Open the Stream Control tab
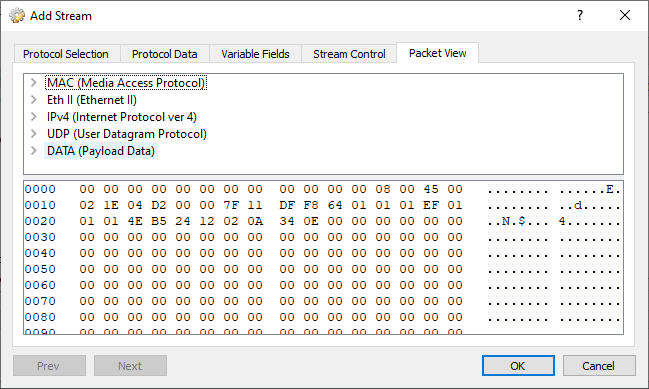The image size is (649, 389). click(x=349, y=54)
